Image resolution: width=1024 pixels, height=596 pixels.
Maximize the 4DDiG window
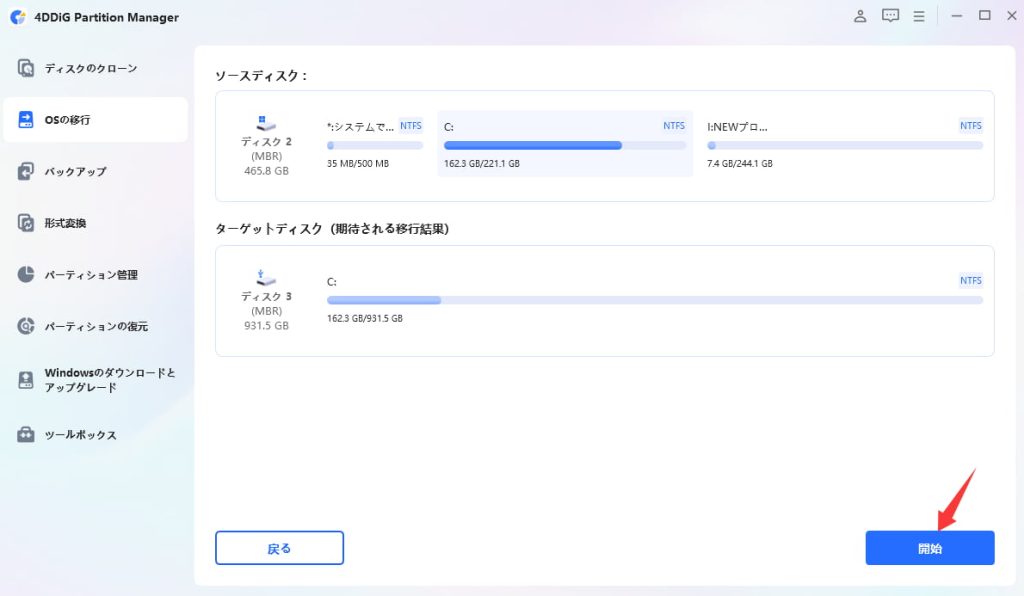(985, 16)
